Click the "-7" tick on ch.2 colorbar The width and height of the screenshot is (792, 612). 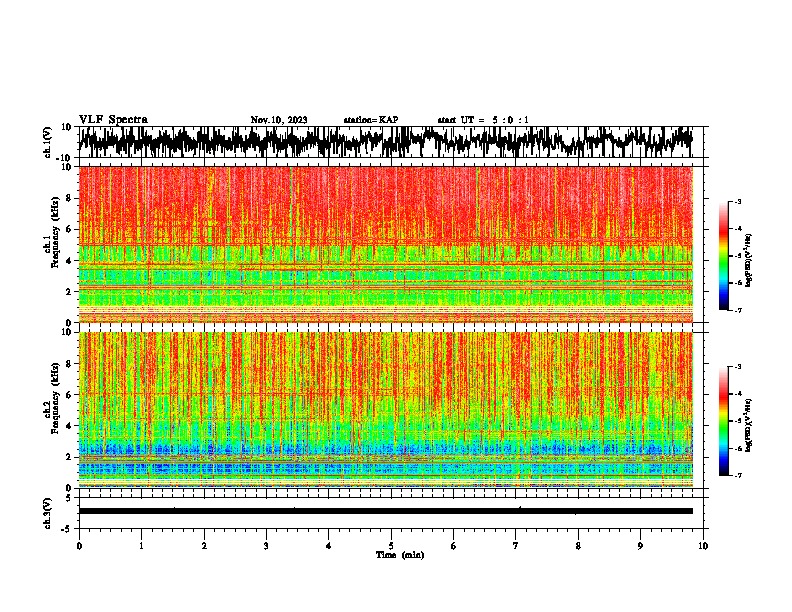point(738,475)
